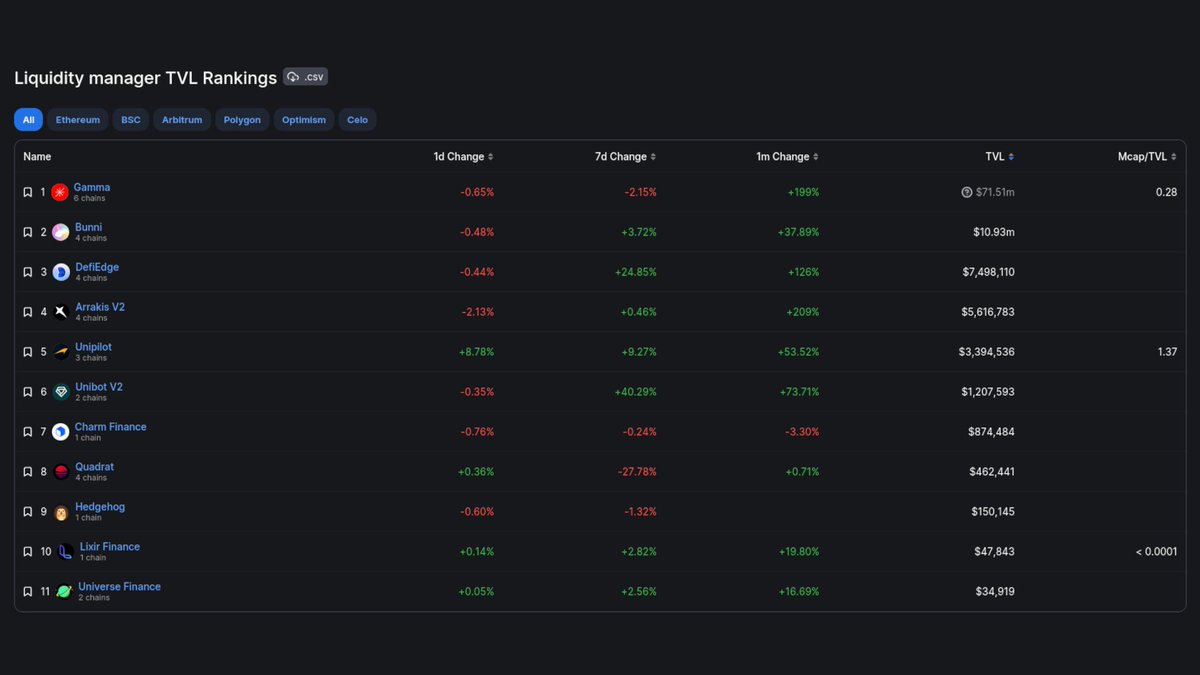Screen dimensions: 1200x675
Task: Open Unibot V2 link
Action: pyautogui.click(x=99, y=387)
